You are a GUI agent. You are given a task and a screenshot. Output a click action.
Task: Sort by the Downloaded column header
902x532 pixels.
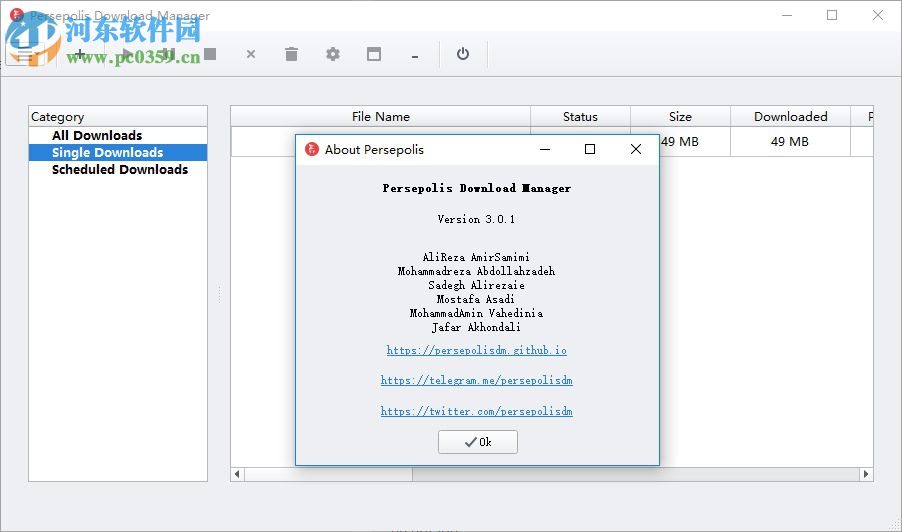790,116
